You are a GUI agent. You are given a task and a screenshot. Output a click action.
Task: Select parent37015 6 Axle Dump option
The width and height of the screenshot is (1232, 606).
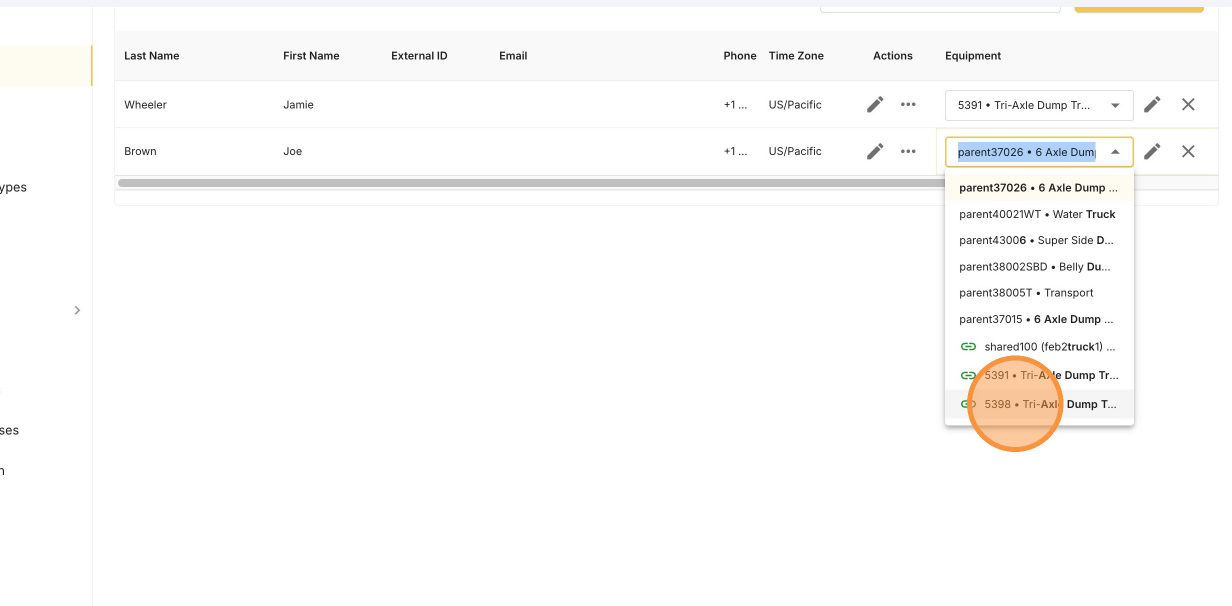point(1039,319)
